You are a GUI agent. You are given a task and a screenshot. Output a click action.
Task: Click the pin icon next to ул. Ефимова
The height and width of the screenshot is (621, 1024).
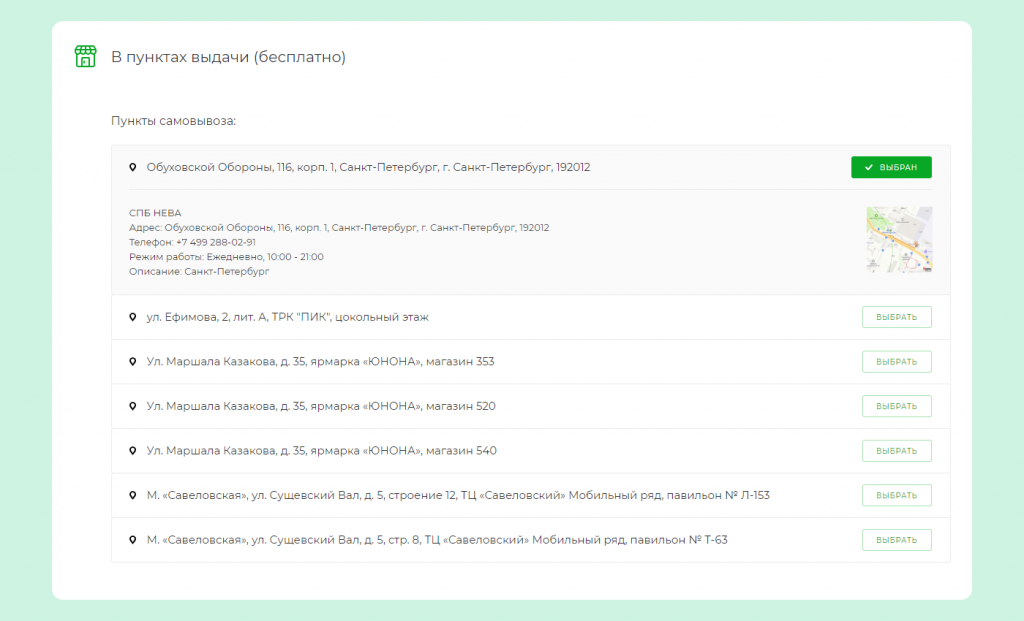133,317
